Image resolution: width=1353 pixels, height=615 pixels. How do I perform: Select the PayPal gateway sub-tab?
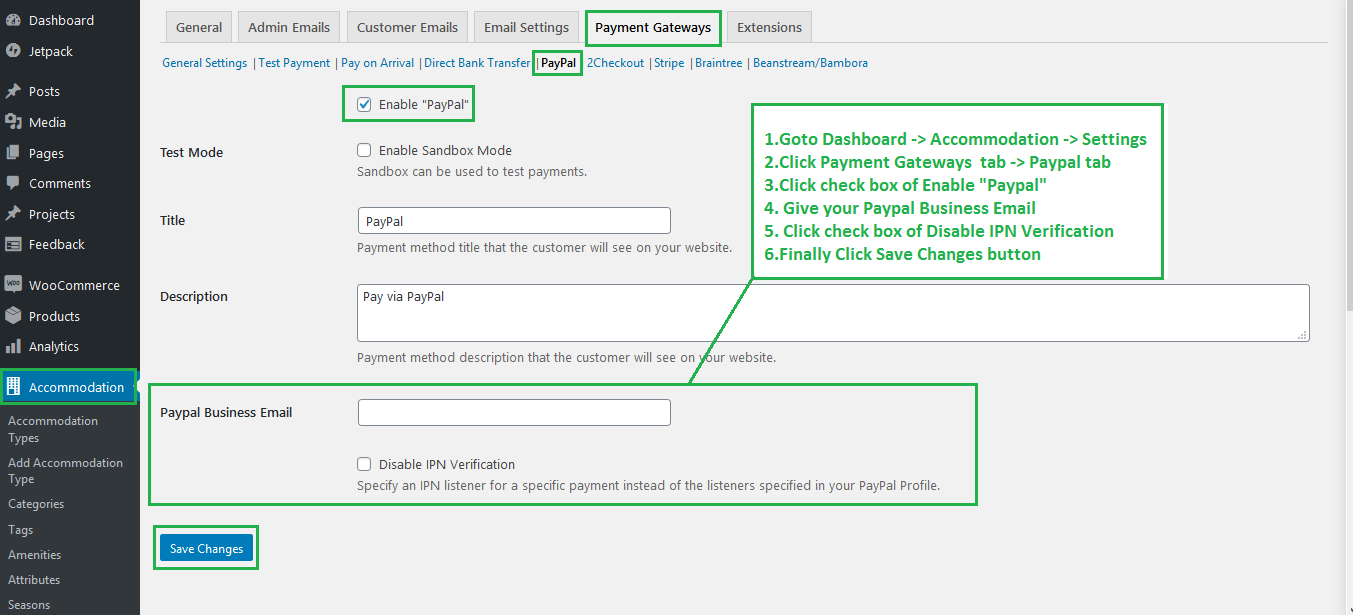coord(558,63)
